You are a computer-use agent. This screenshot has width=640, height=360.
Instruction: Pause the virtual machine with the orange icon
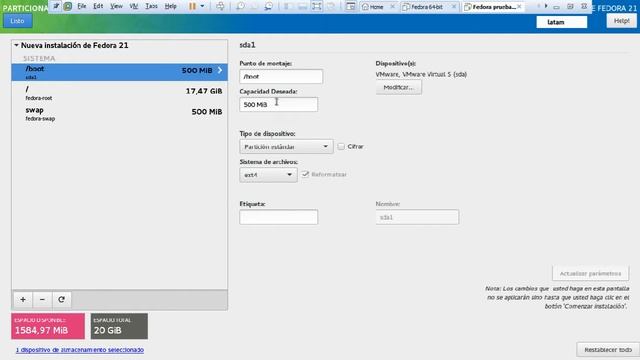click(x=192, y=6)
